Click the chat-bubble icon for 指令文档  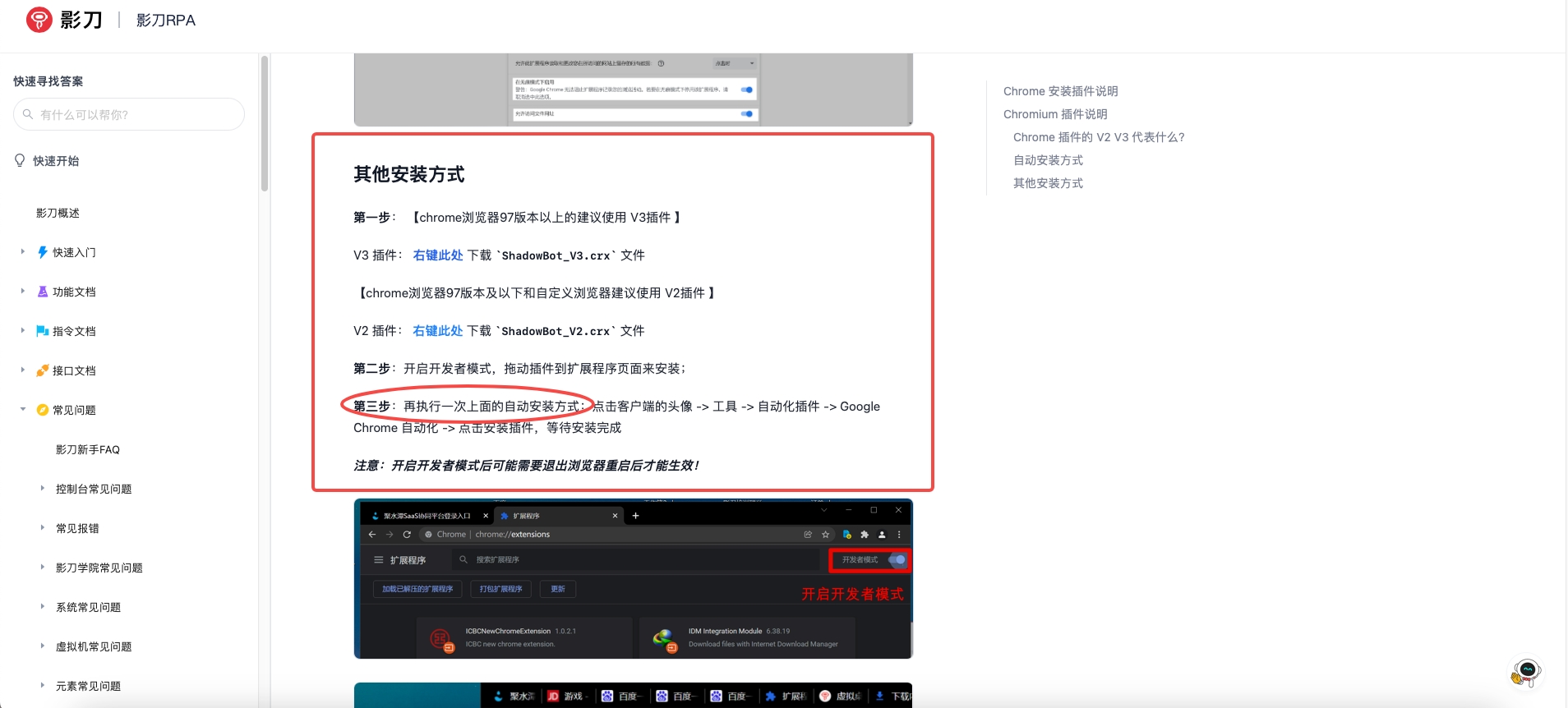tap(43, 331)
